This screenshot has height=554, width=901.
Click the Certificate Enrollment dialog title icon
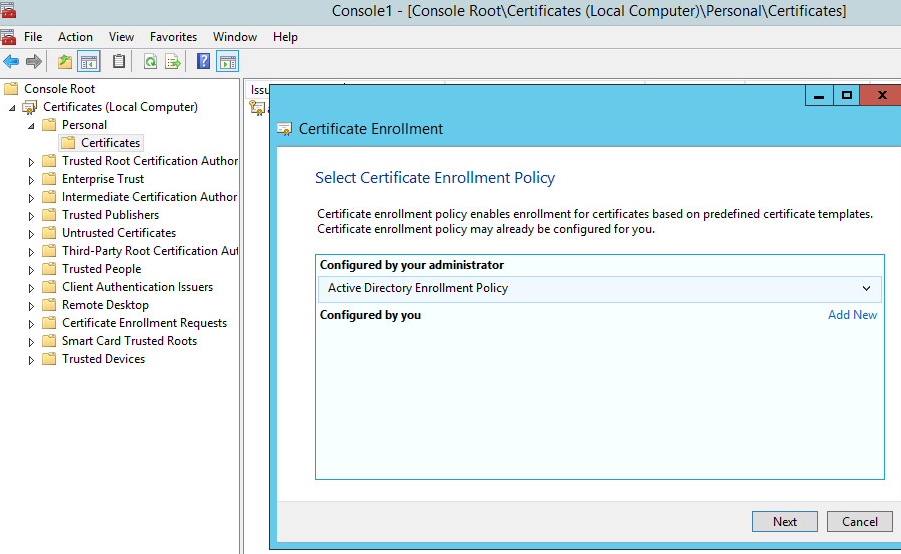(284, 129)
